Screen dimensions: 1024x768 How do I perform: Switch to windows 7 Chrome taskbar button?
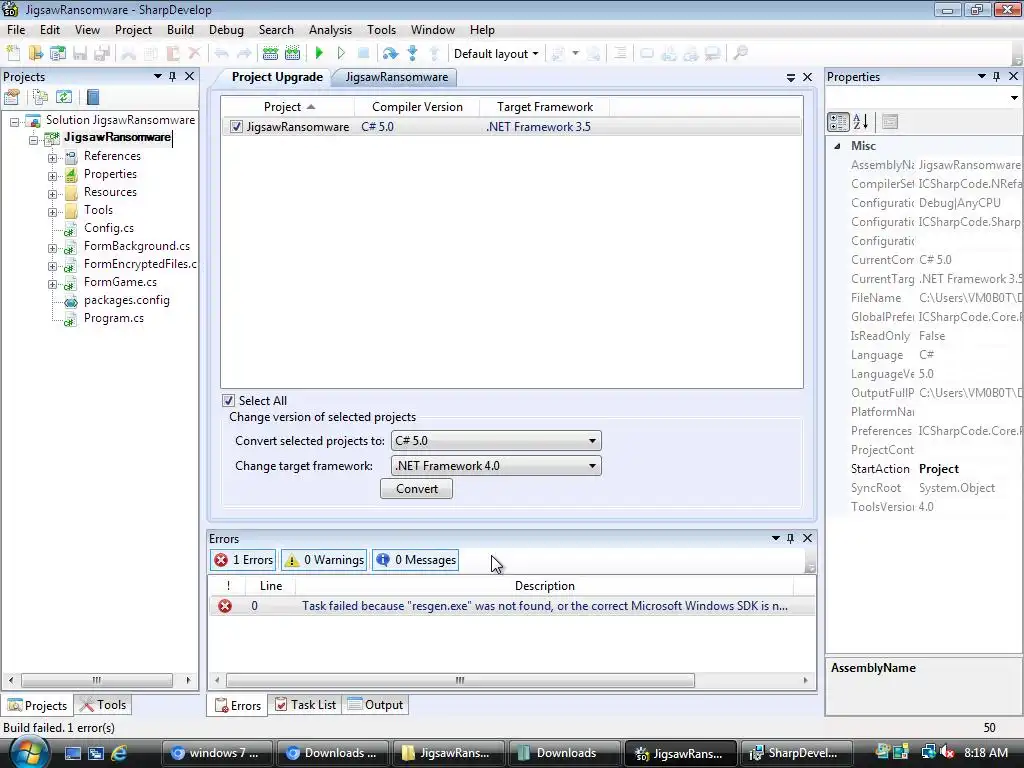point(216,753)
